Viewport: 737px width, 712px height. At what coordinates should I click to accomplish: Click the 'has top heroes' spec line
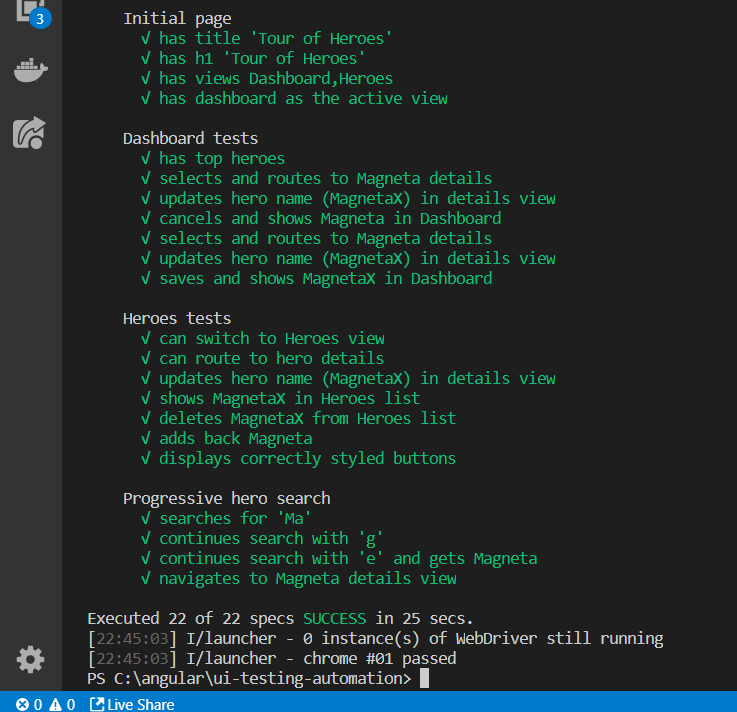pos(221,158)
